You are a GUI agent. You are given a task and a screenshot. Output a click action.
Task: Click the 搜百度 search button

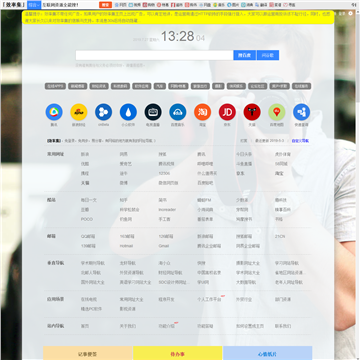click(x=245, y=55)
